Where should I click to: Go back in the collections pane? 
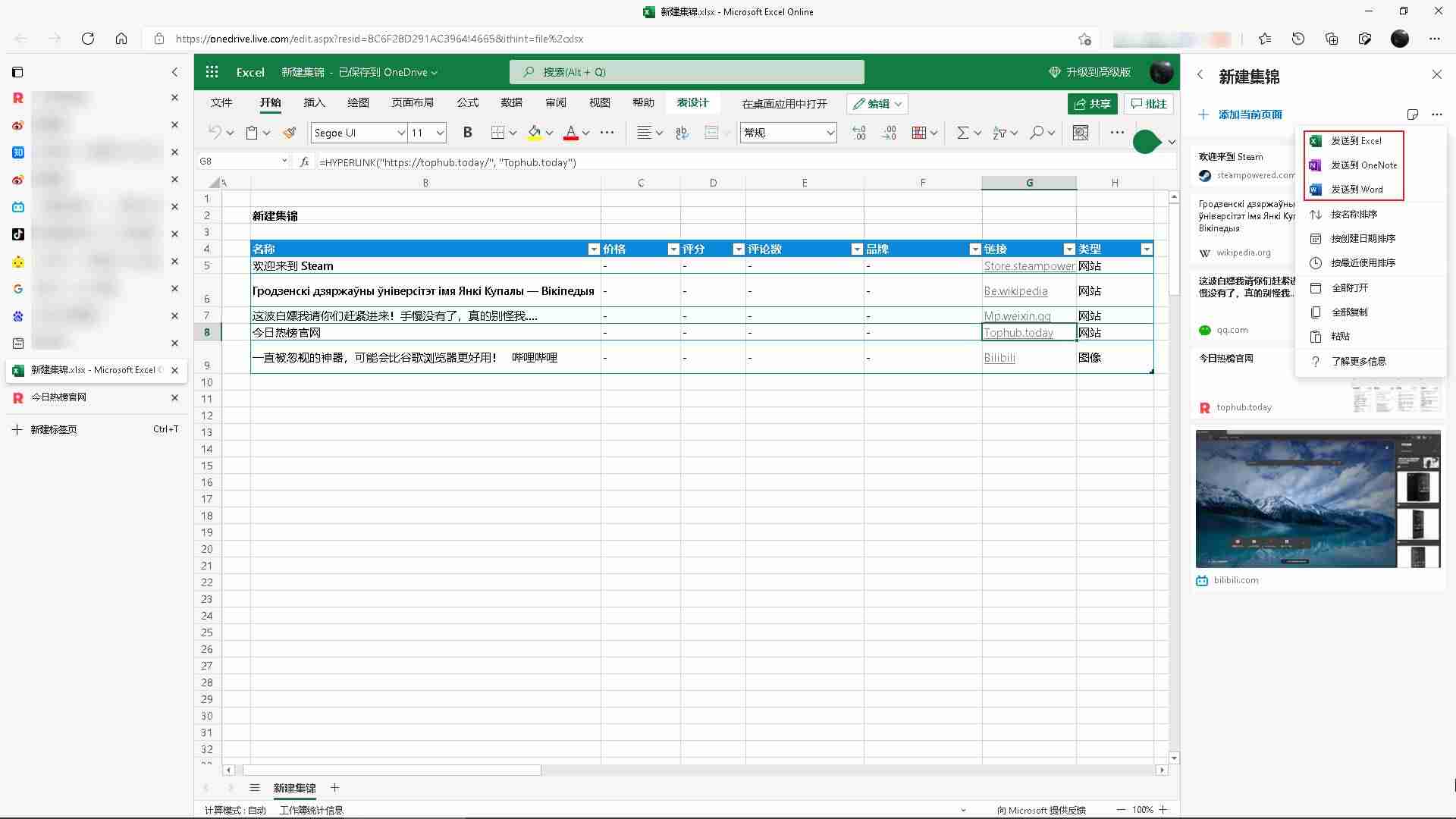click(x=1200, y=75)
